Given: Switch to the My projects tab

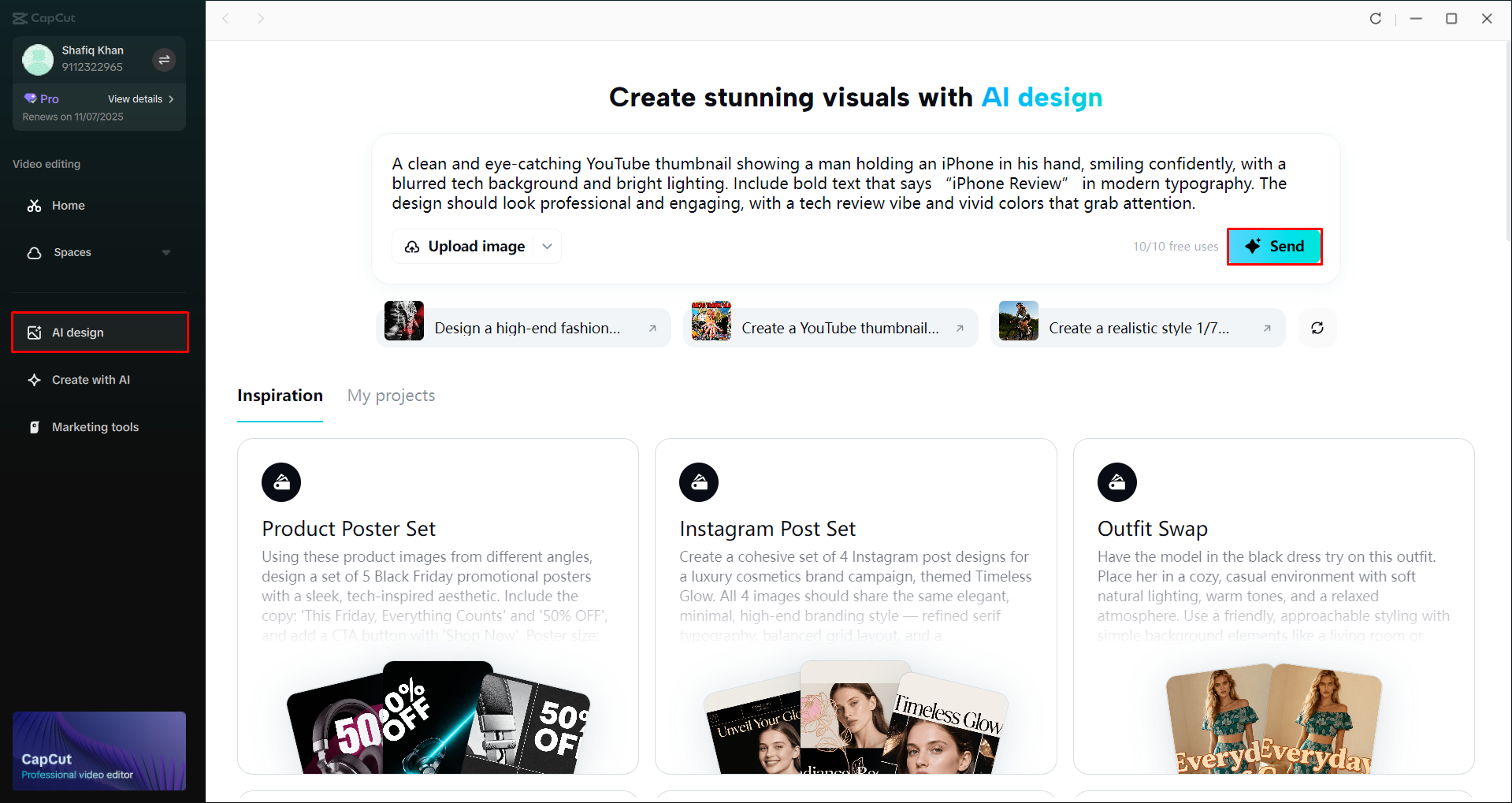Looking at the screenshot, I should tap(391, 396).
